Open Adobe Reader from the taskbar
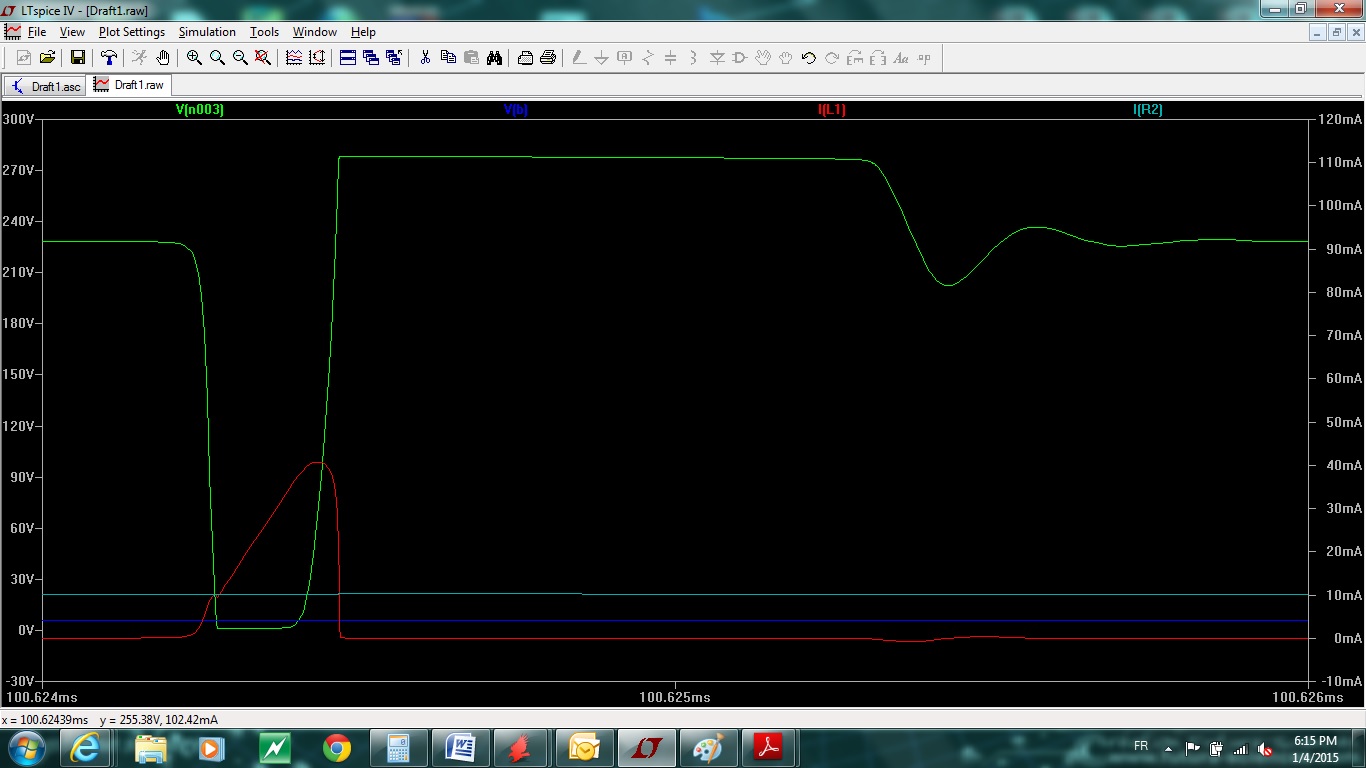The width and height of the screenshot is (1366, 768). pyautogui.click(x=771, y=748)
